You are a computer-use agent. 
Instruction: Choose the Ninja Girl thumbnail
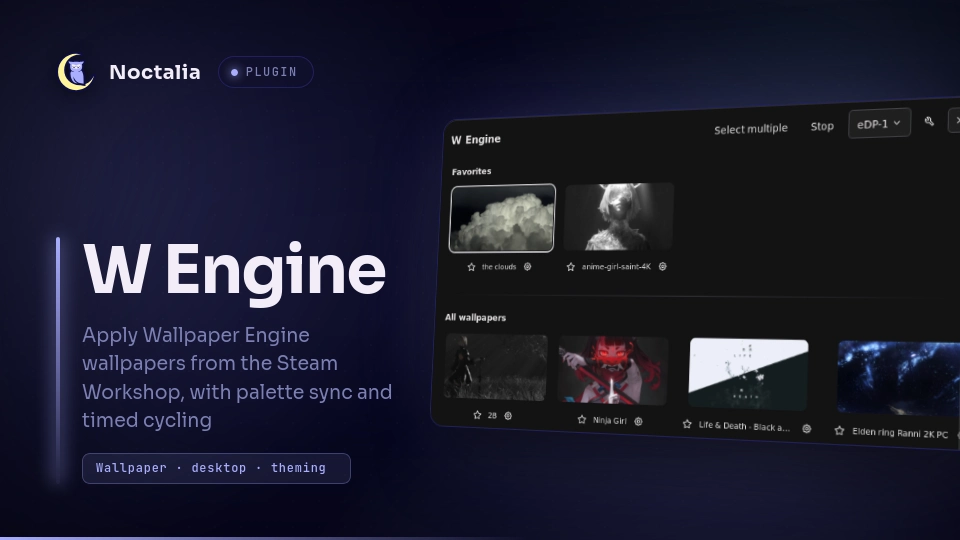pyautogui.click(x=613, y=370)
